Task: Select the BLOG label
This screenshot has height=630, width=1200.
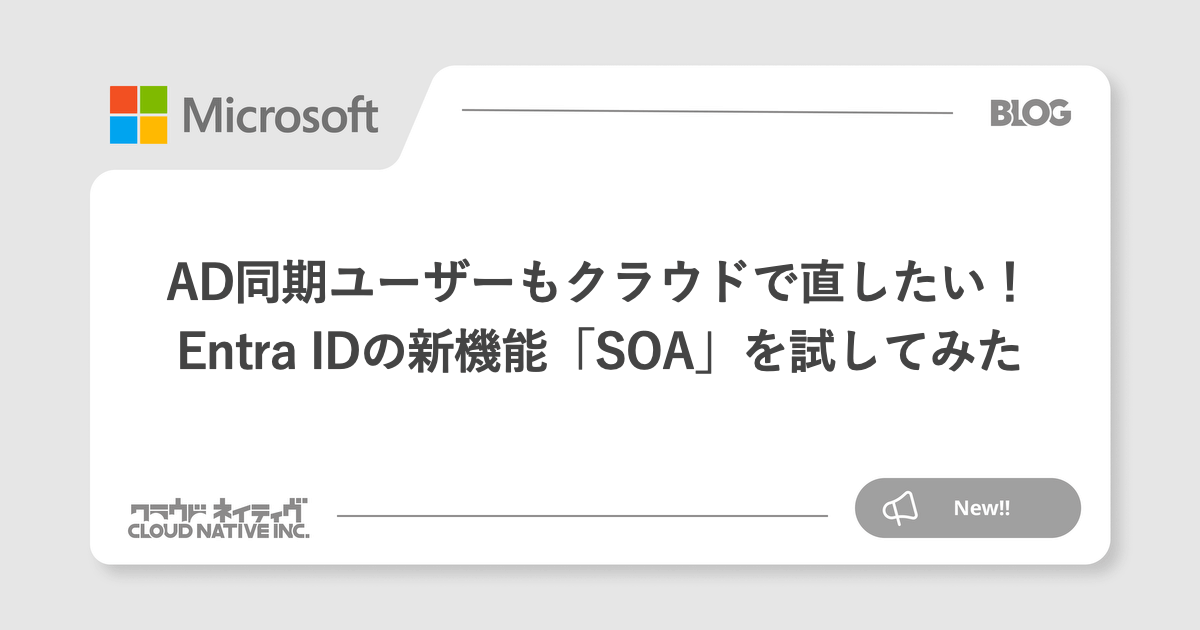Action: click(x=1030, y=113)
